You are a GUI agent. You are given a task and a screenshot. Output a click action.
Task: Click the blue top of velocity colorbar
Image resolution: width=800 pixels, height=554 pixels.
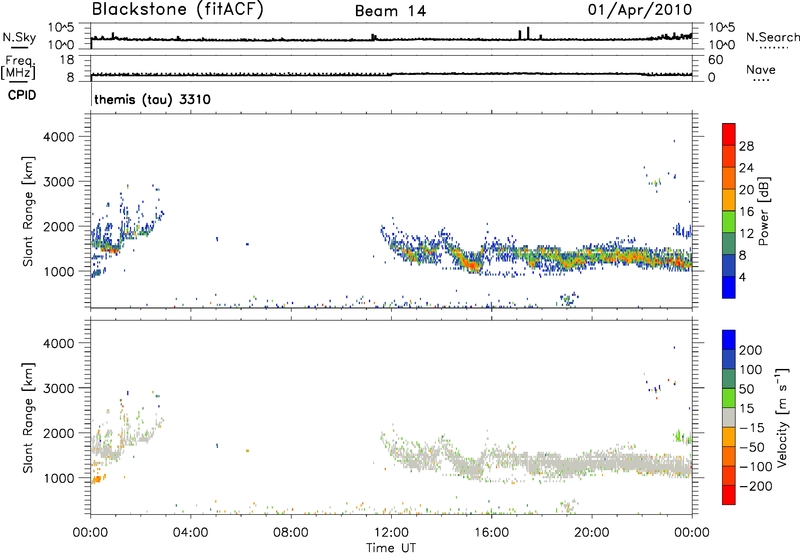(x=729, y=340)
